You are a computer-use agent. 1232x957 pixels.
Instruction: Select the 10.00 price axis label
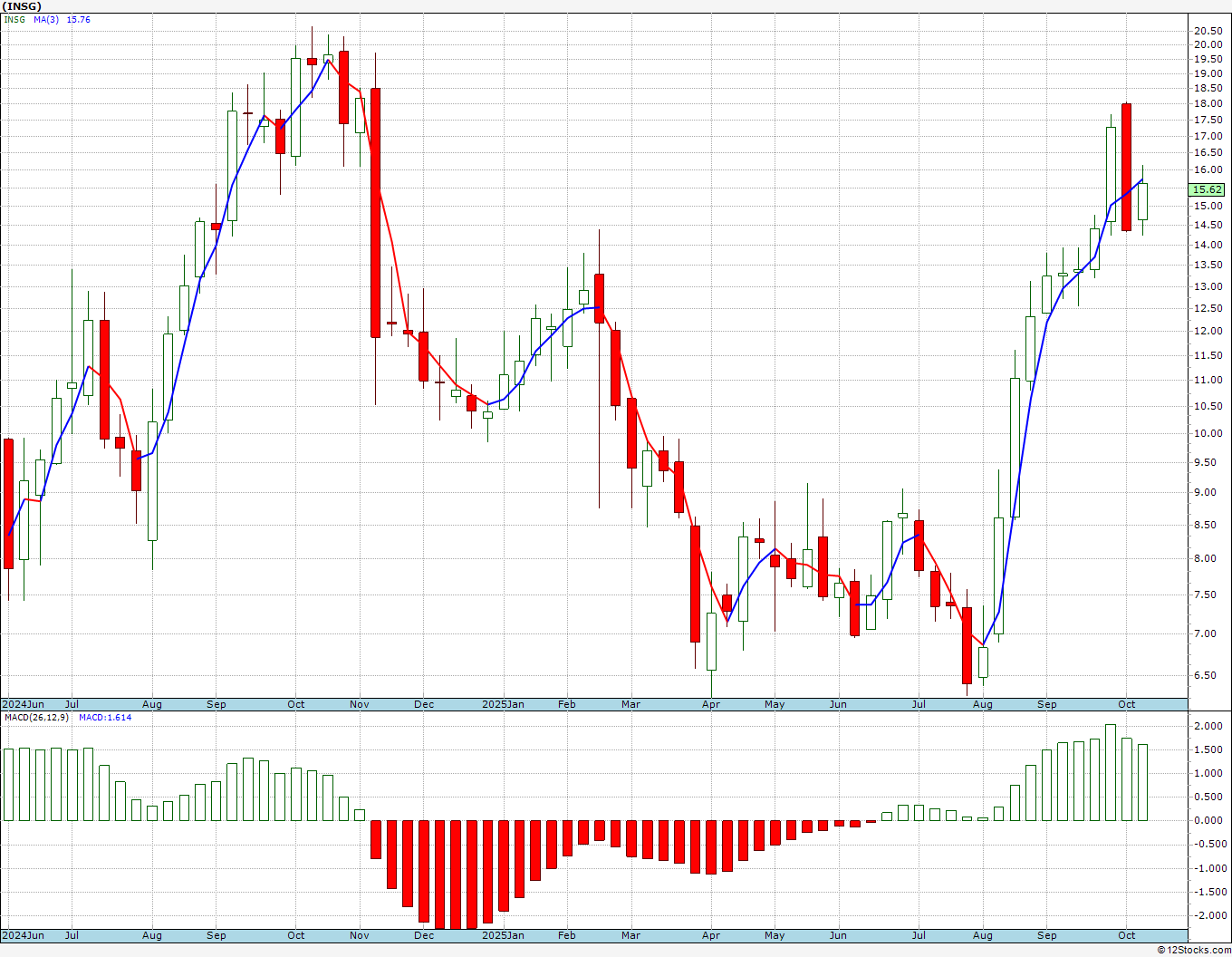click(1208, 433)
